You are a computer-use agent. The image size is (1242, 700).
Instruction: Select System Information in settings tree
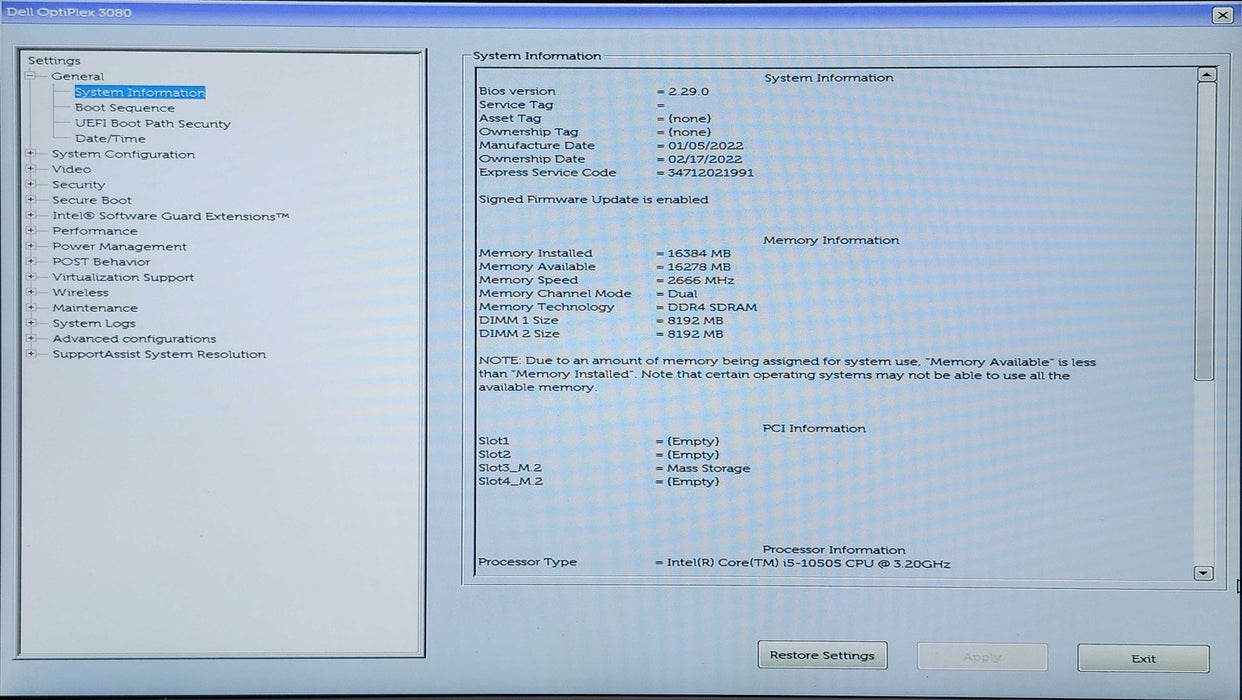(x=140, y=92)
